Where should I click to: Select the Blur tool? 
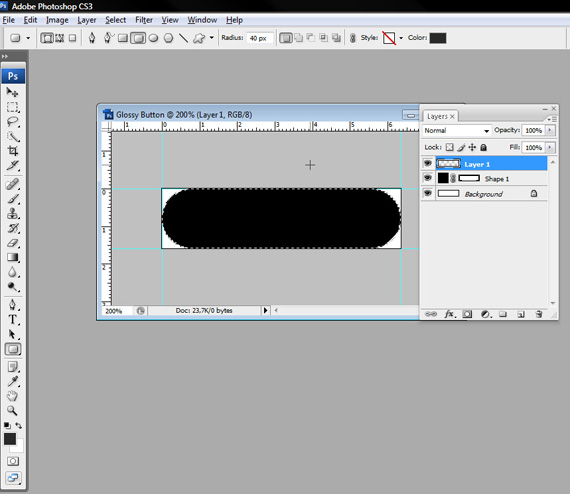pos(12,272)
